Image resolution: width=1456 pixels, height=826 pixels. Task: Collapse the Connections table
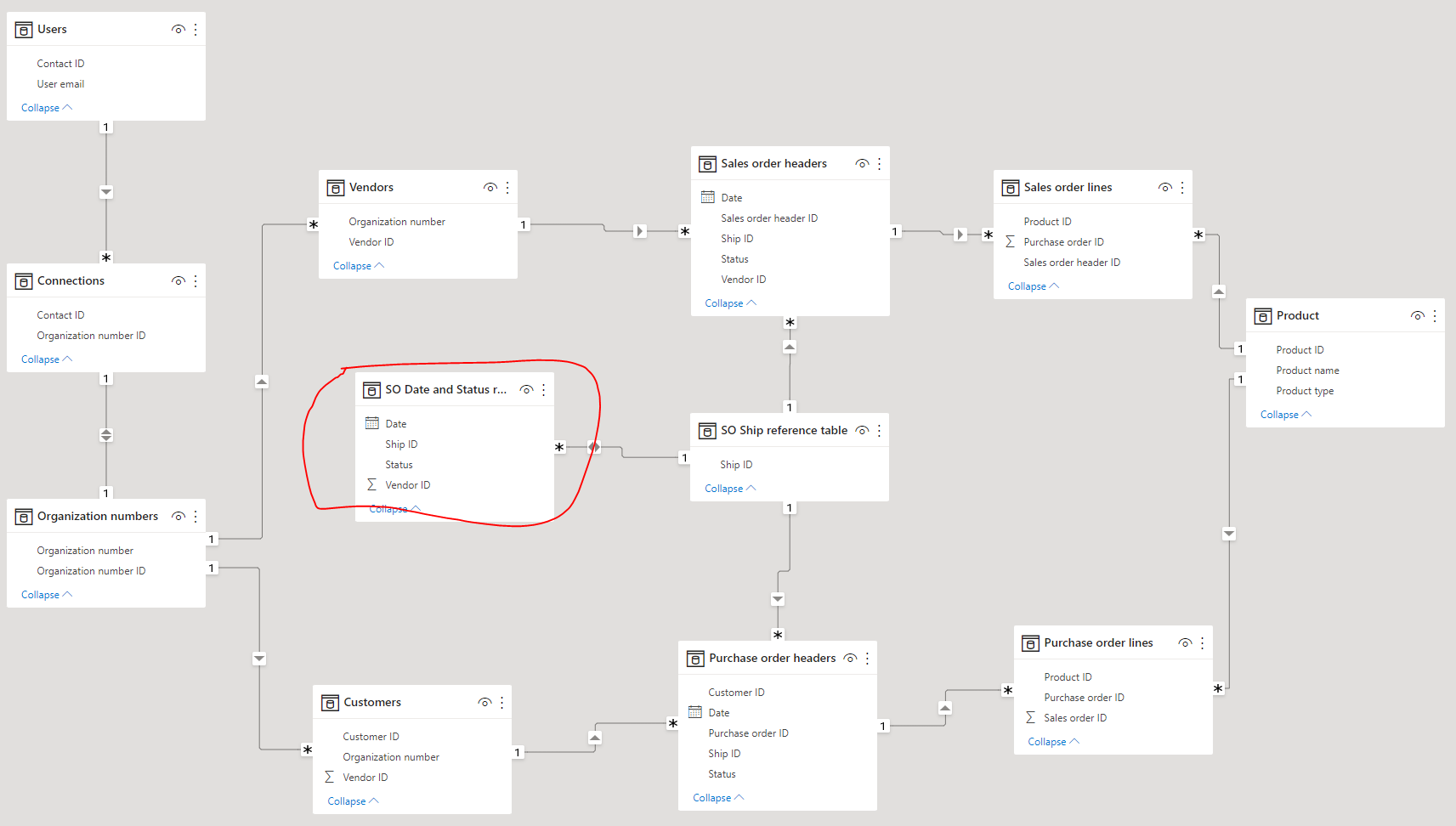[47, 359]
